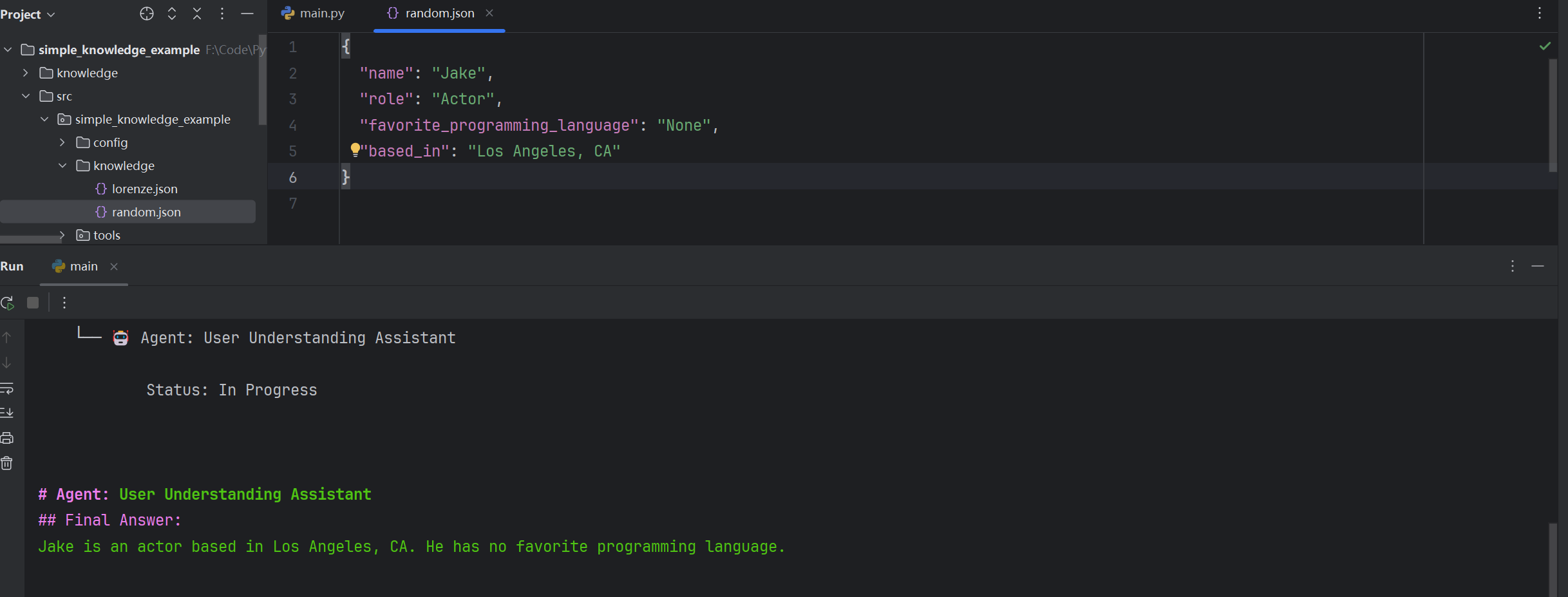Expand the config folder

pyautogui.click(x=62, y=142)
